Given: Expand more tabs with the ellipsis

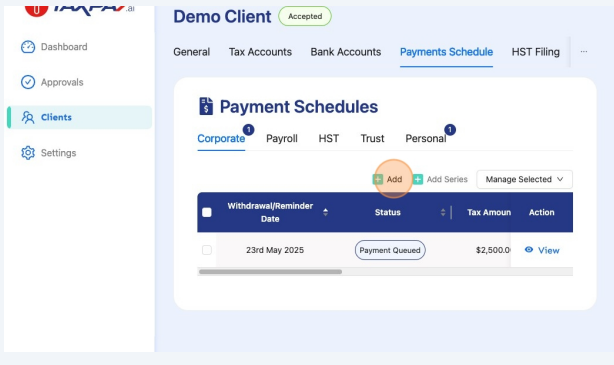Looking at the screenshot, I should tap(584, 52).
